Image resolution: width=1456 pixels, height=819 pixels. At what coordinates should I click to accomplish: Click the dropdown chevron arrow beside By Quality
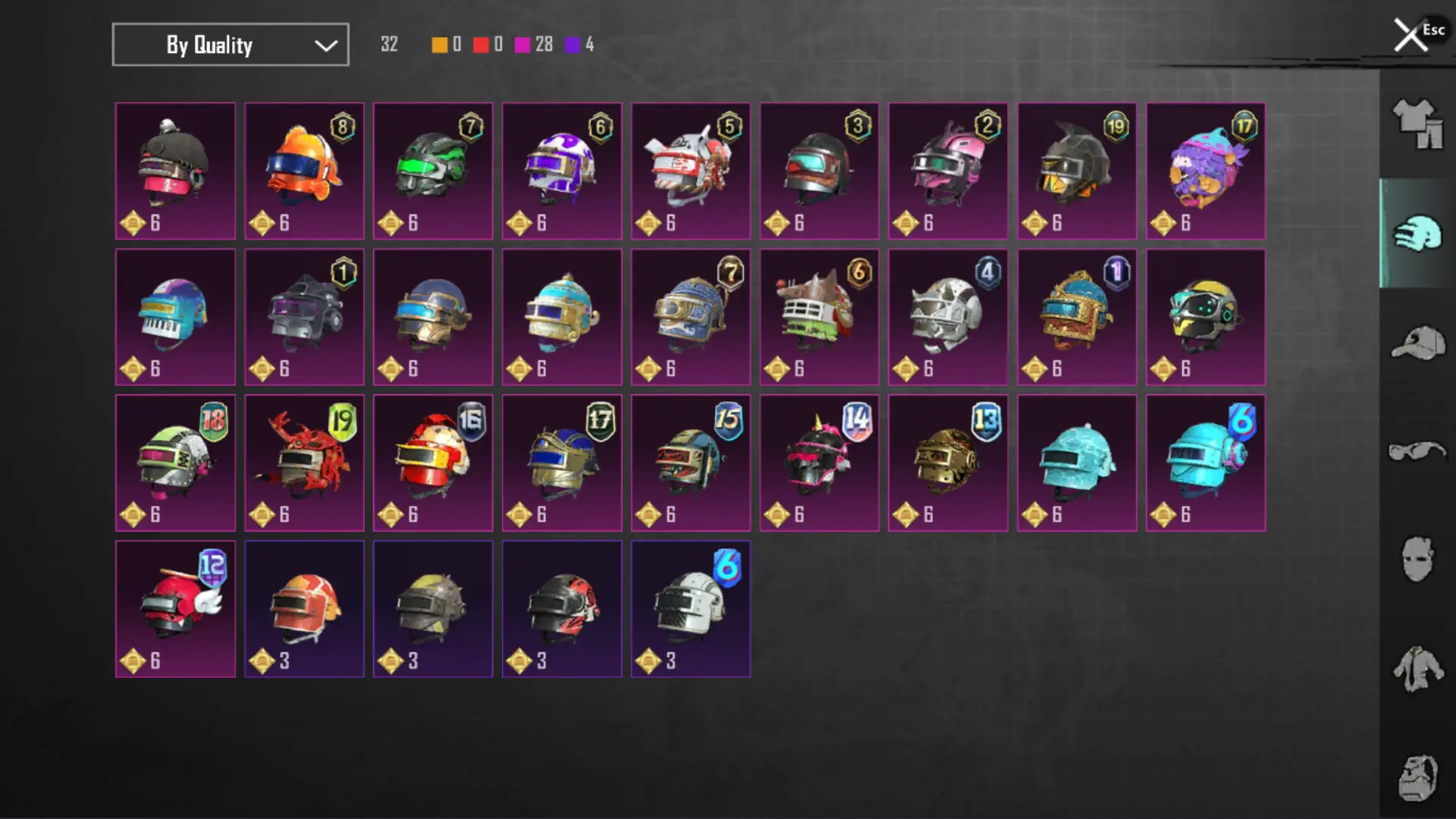(326, 45)
